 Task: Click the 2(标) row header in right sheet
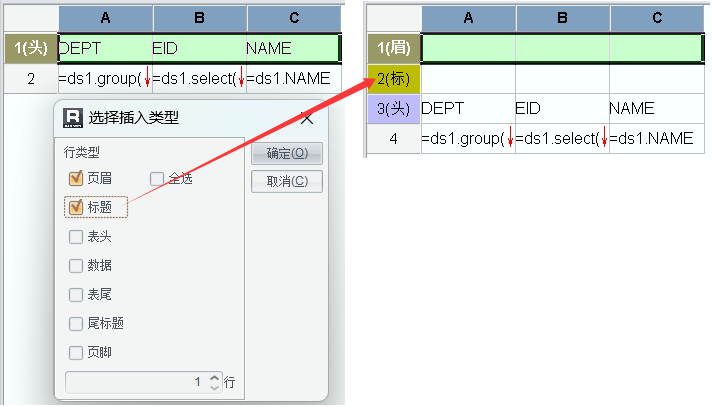pos(394,77)
